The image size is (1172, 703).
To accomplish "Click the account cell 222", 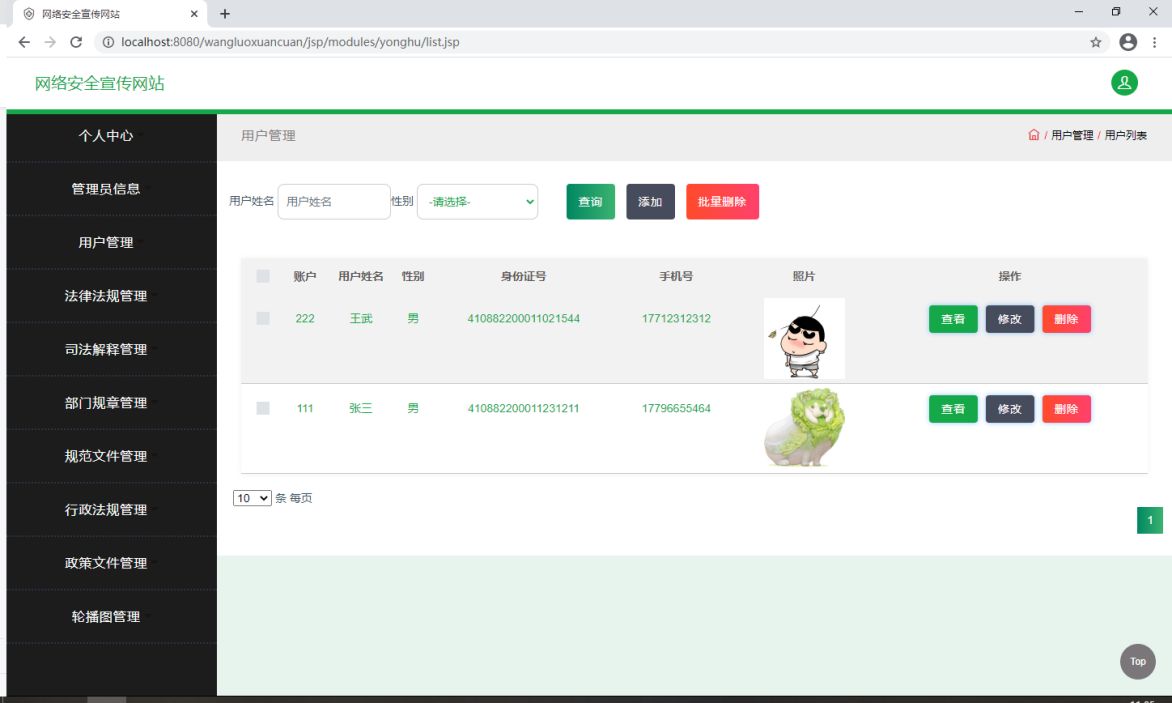I will pyautogui.click(x=305, y=318).
